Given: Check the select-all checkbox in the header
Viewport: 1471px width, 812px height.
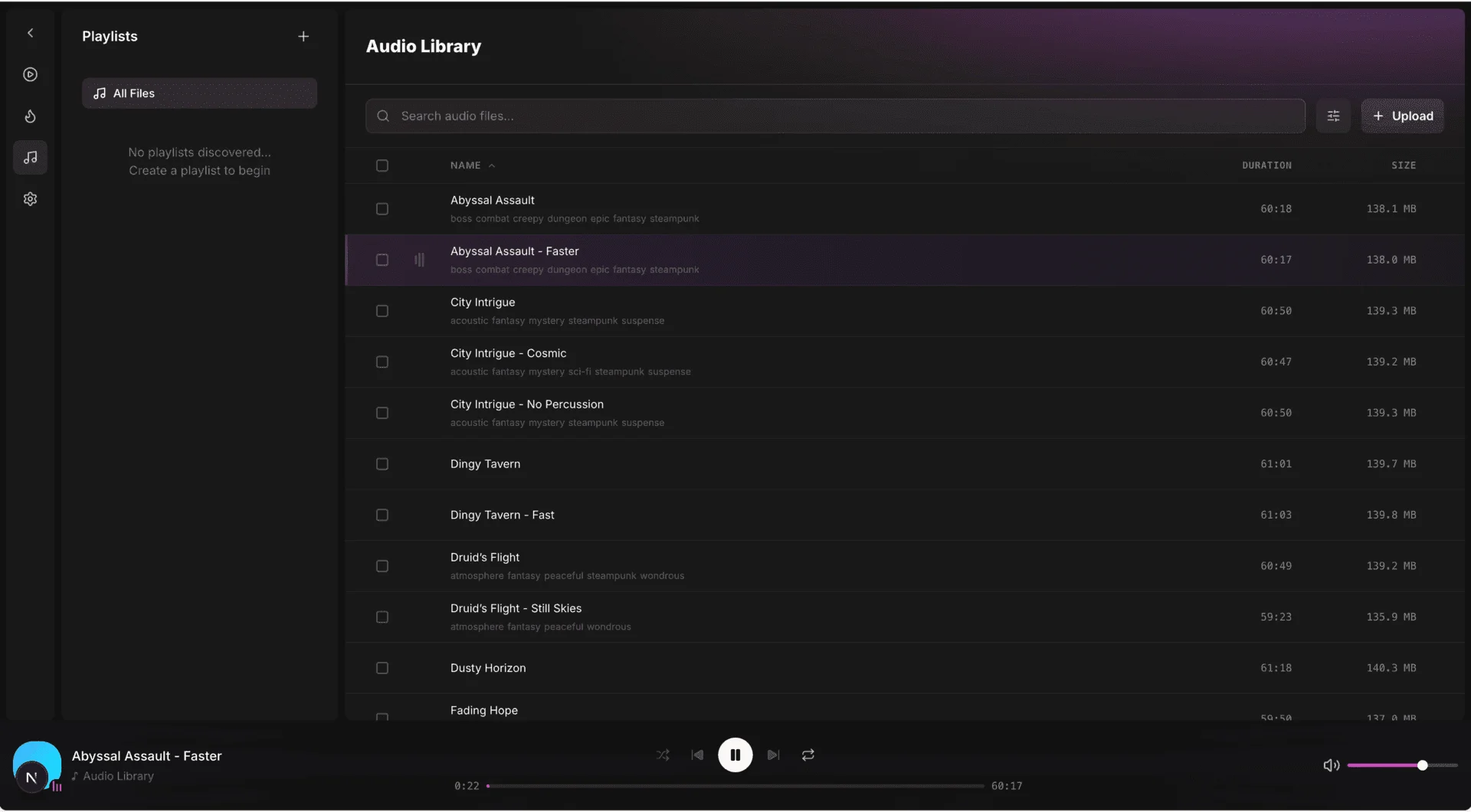Looking at the screenshot, I should 382,165.
